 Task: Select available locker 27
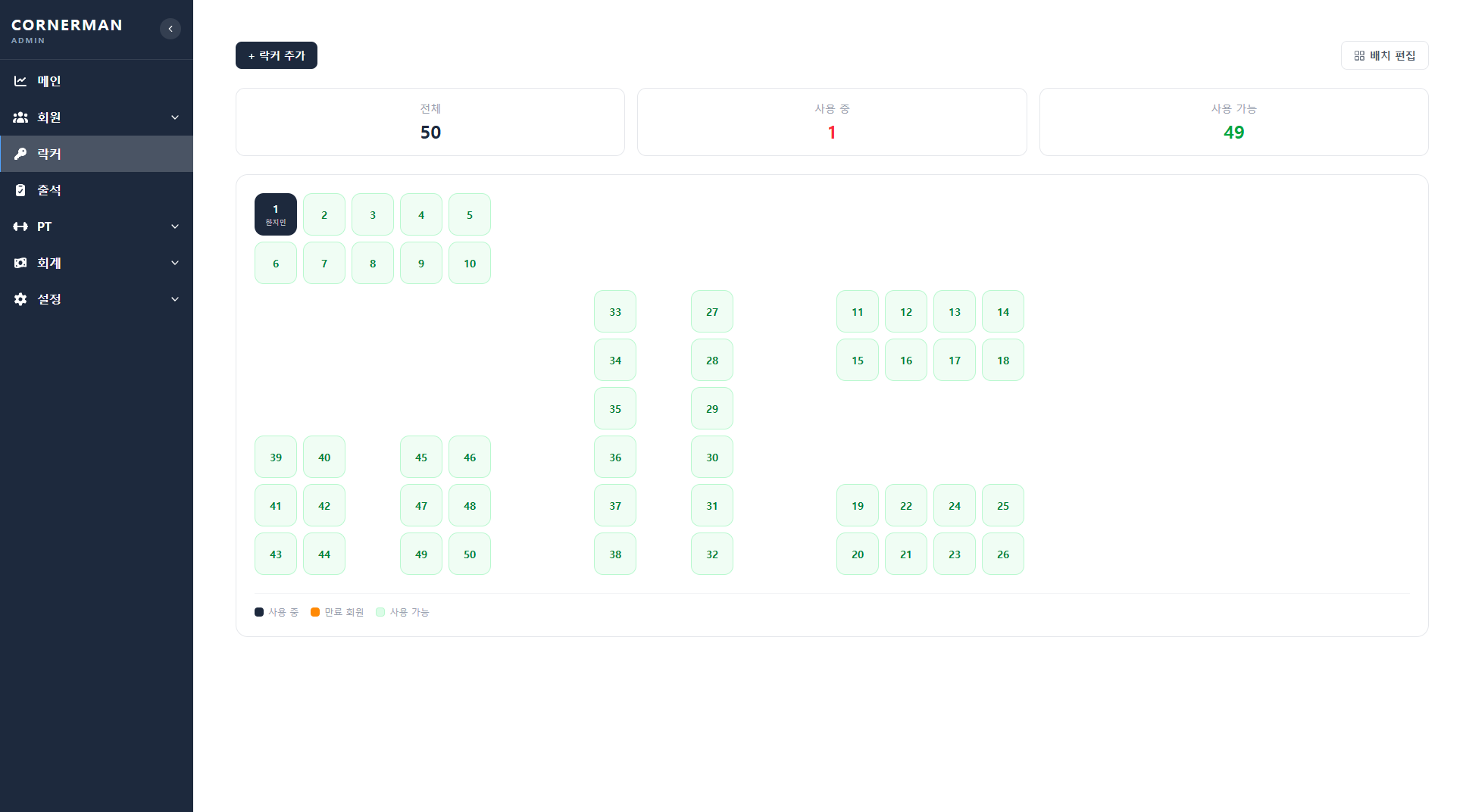[x=712, y=311]
